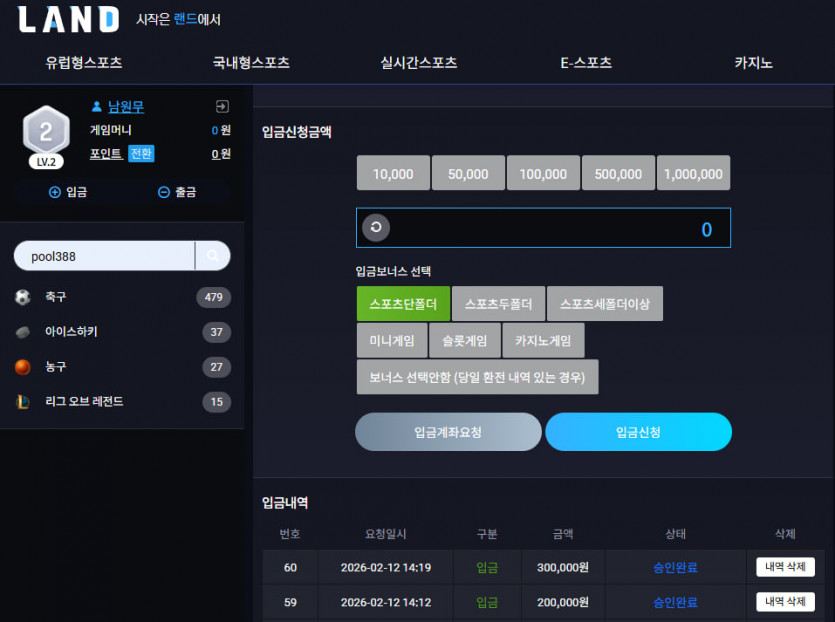Select the basketball 농구 icon
Viewport: 835px width, 622px height.
coord(22,367)
